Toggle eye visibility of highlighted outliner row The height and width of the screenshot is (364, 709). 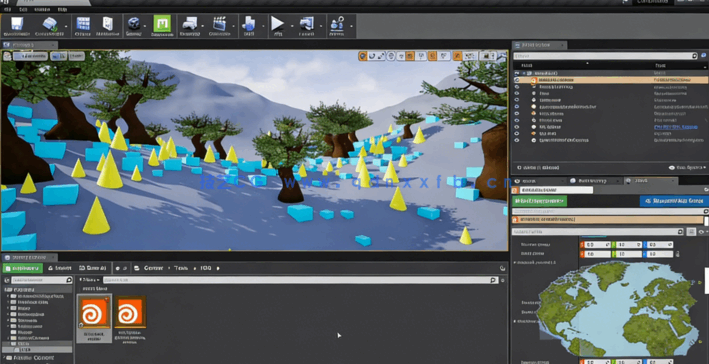tap(517, 80)
